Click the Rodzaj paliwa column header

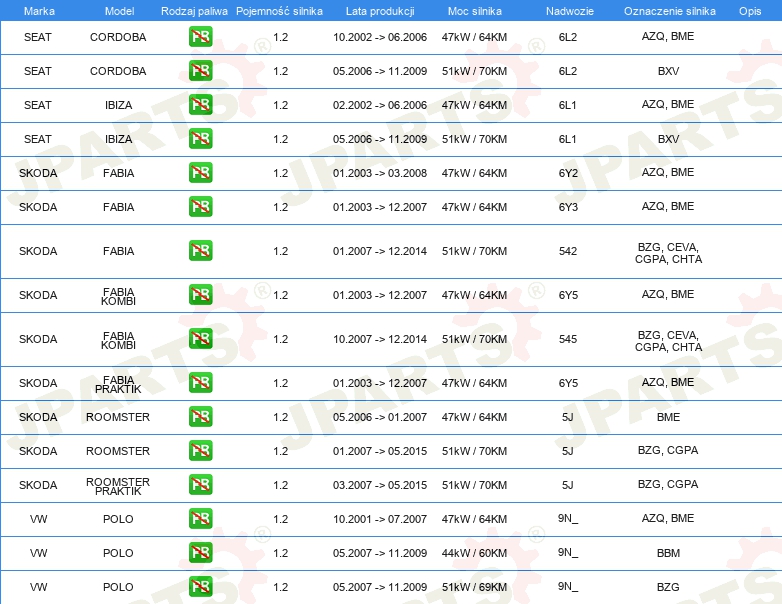(x=194, y=11)
